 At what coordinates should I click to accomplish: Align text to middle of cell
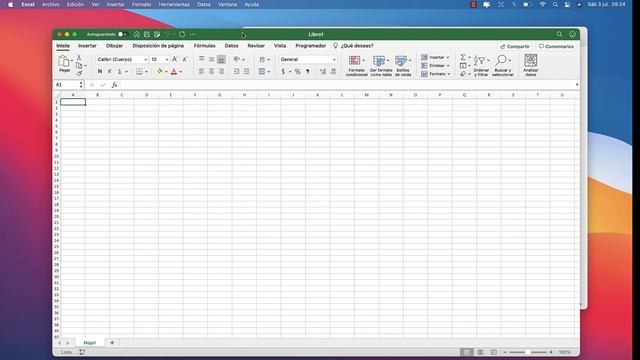coord(211,59)
